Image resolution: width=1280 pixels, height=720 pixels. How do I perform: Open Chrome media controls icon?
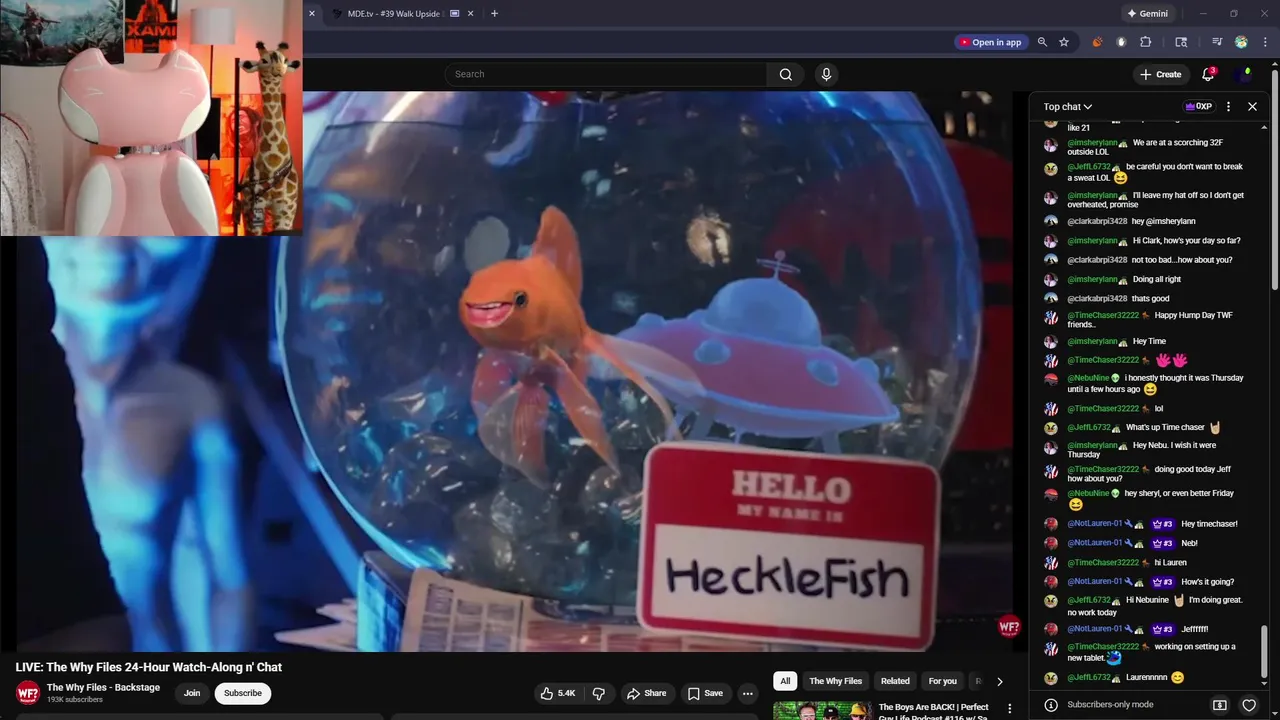[1217, 42]
